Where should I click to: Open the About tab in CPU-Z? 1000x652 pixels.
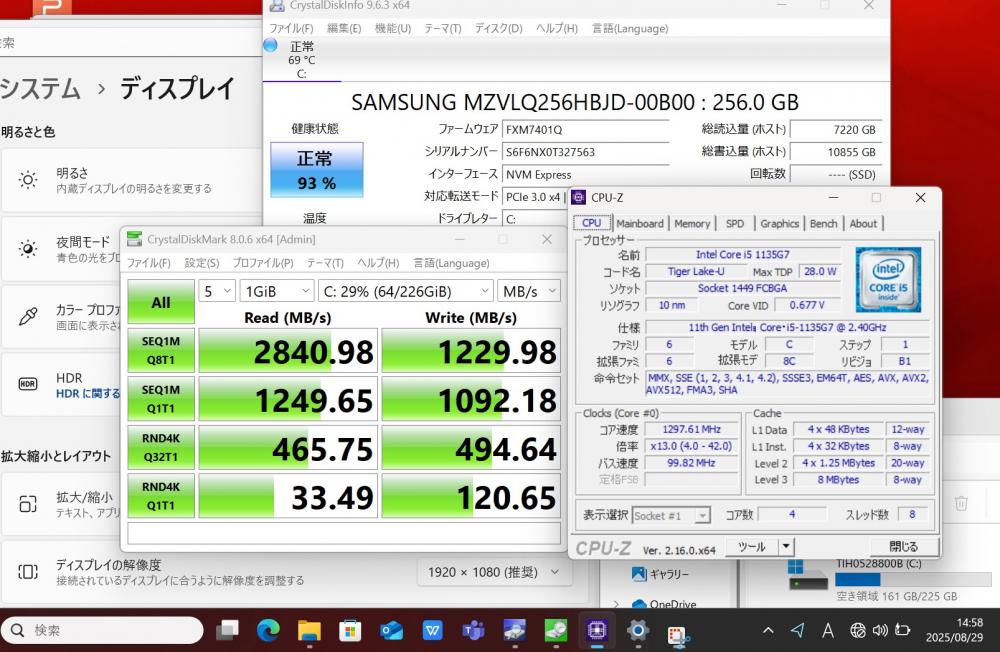pyautogui.click(x=863, y=224)
